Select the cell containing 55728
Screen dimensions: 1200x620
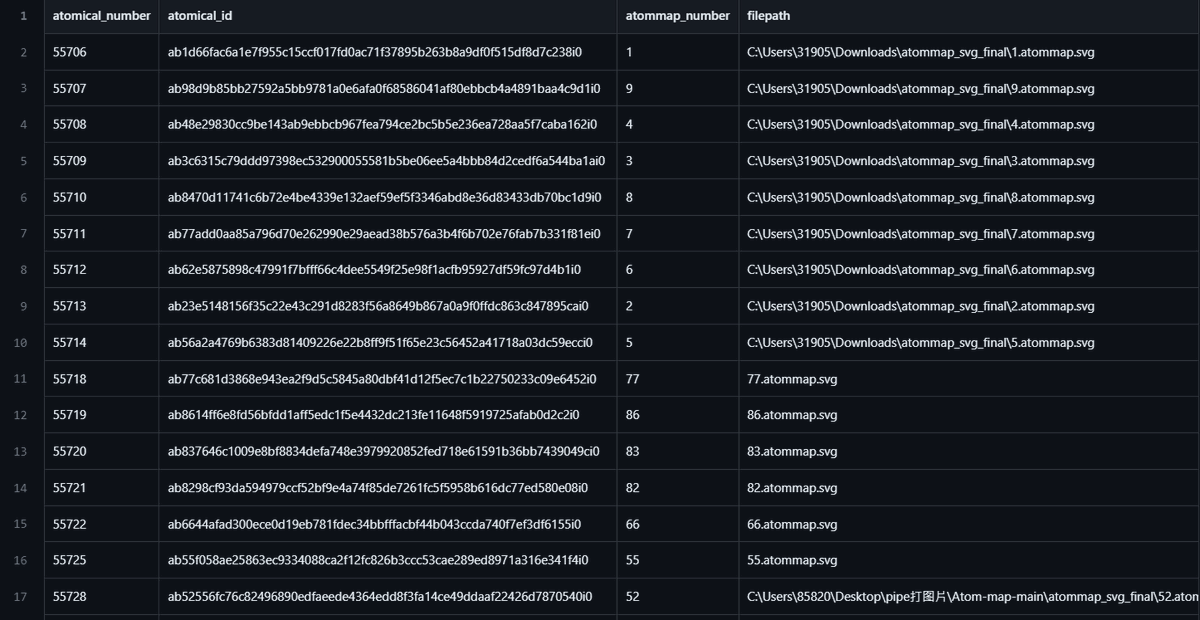[101, 597]
